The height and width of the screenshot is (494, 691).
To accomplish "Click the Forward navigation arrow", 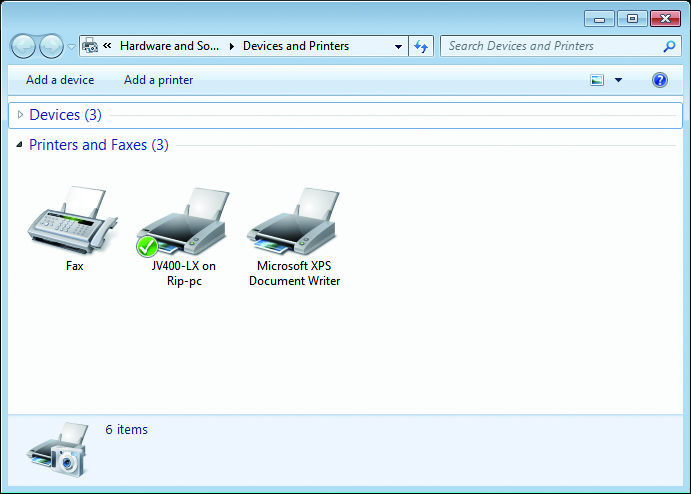I will click(x=50, y=46).
